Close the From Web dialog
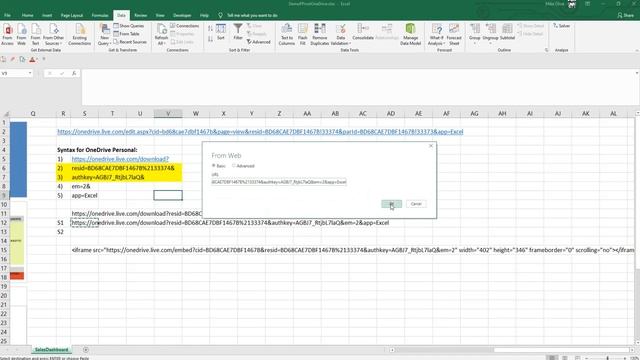640x360 pixels. (431, 146)
